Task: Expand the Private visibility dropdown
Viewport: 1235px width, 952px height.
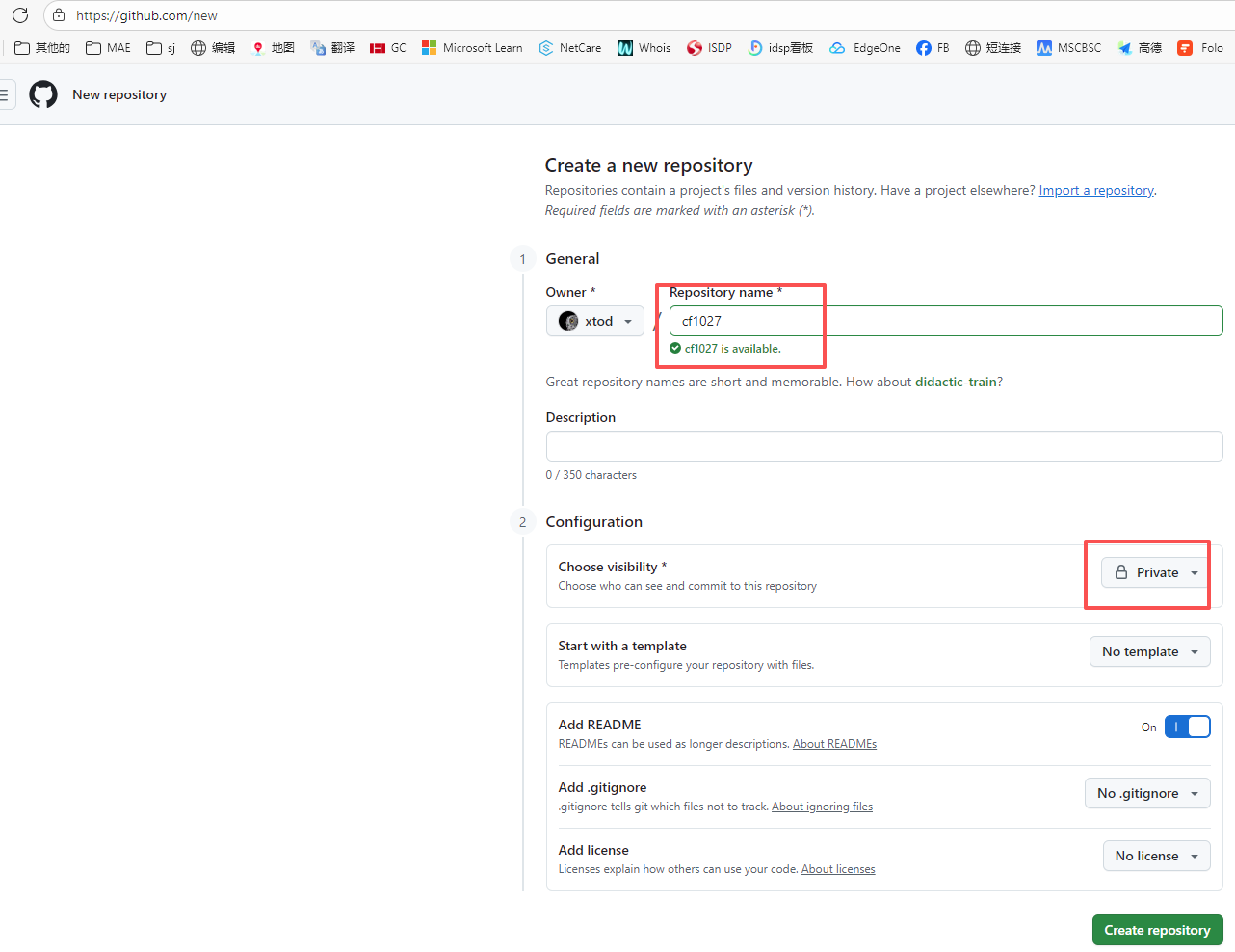Action: click(1155, 572)
